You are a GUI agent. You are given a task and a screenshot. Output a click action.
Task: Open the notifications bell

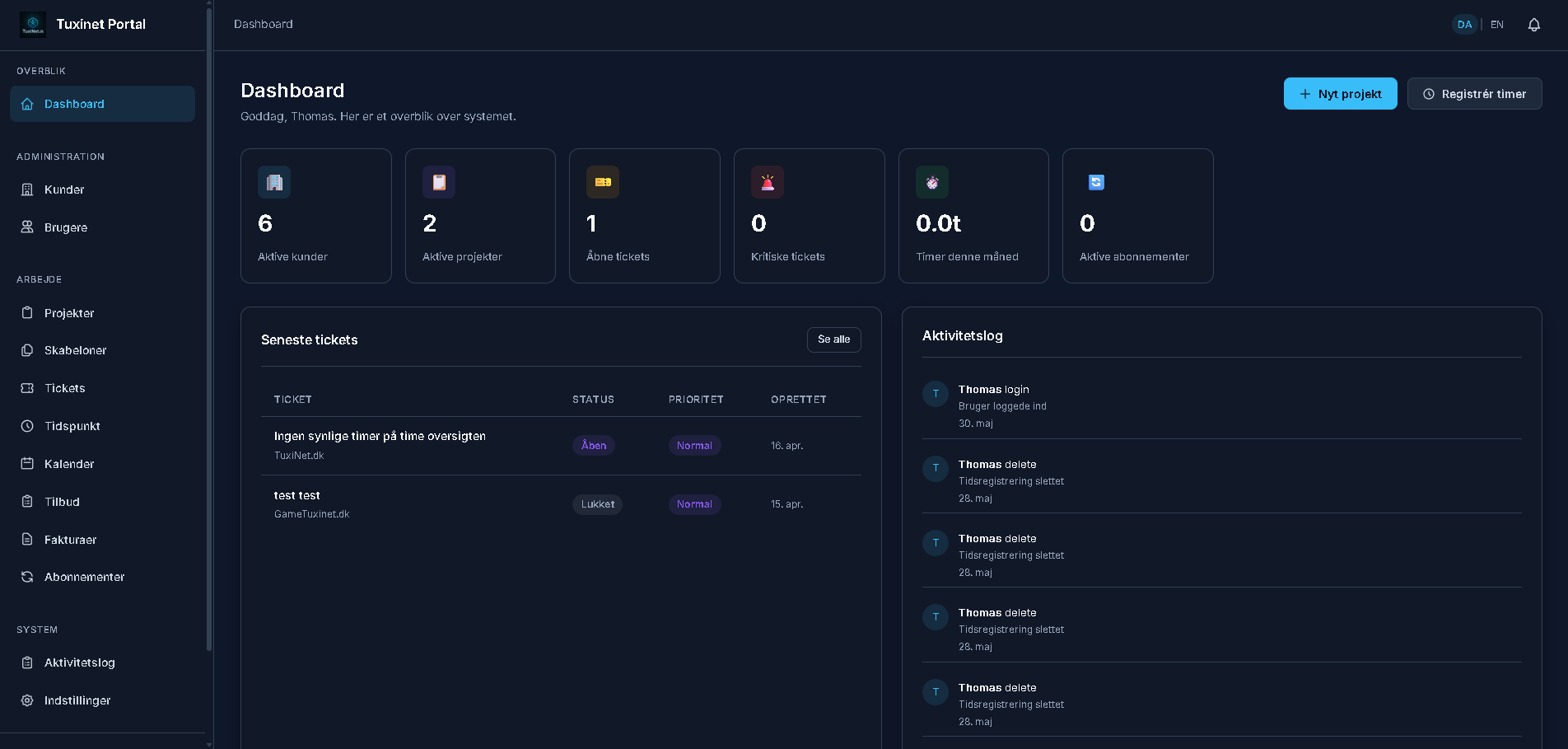pos(1533,25)
